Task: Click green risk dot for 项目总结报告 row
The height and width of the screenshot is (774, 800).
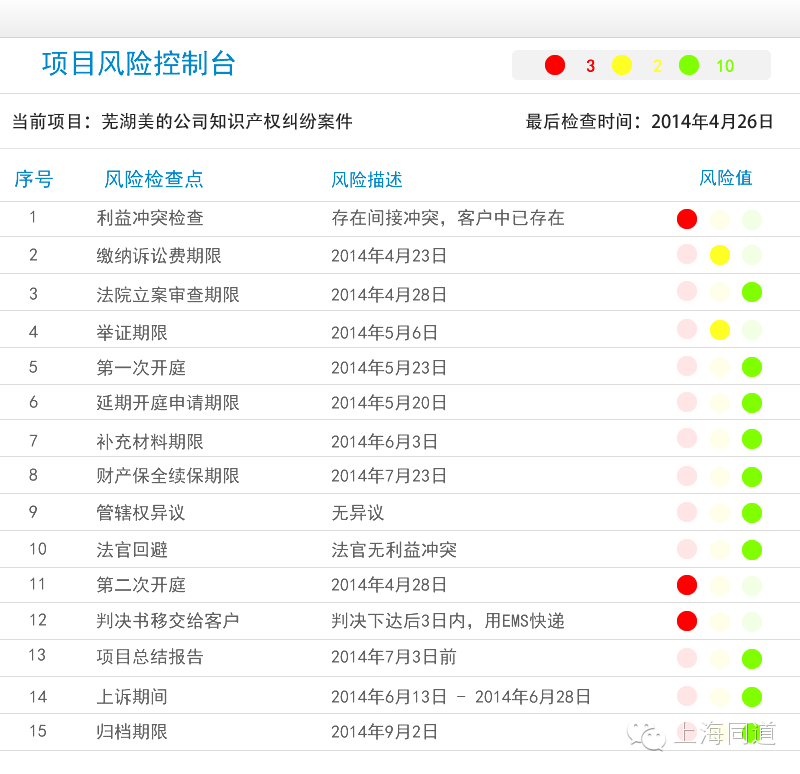Action: coord(752,659)
